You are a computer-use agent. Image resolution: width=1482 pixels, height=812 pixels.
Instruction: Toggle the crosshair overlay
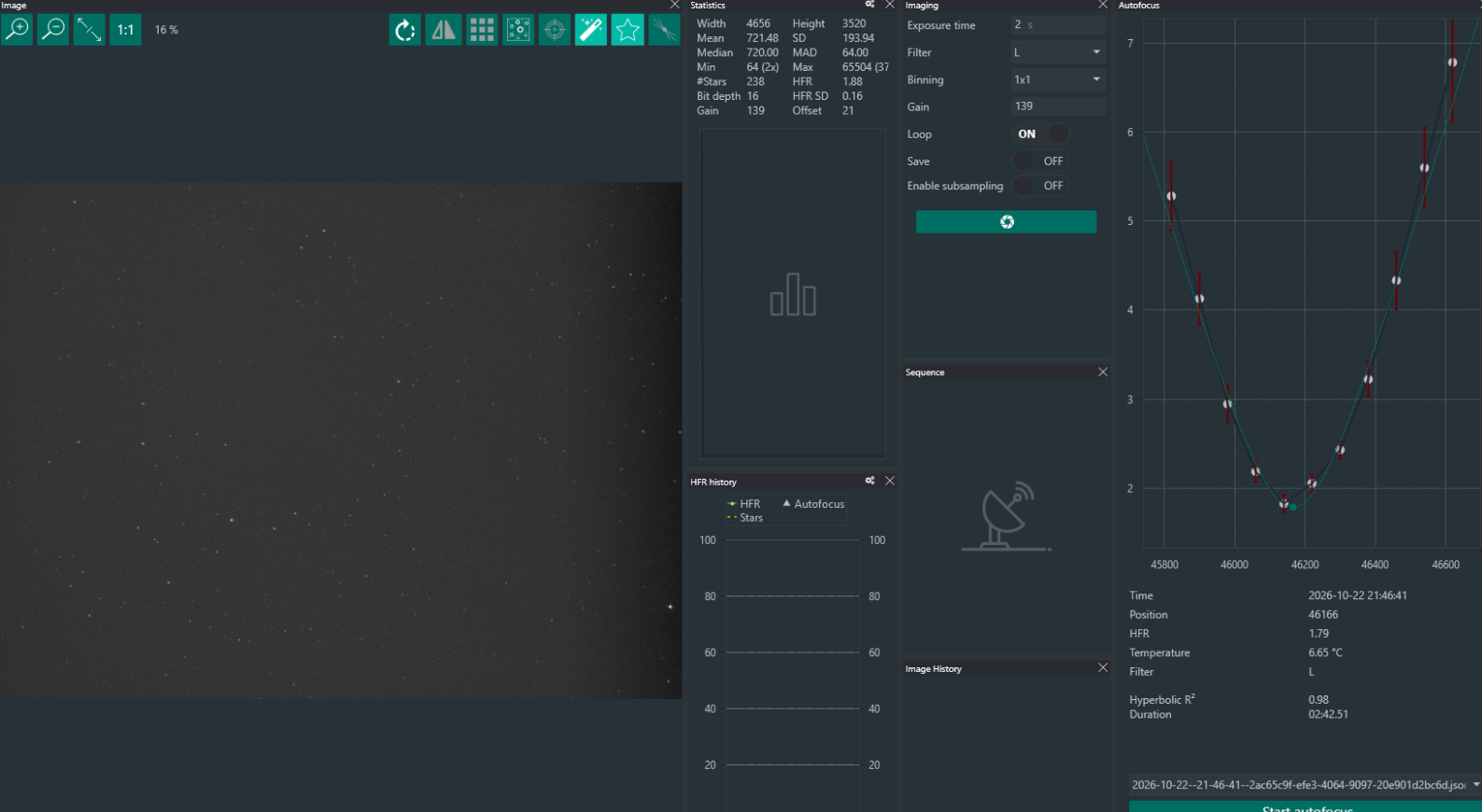[x=555, y=30]
